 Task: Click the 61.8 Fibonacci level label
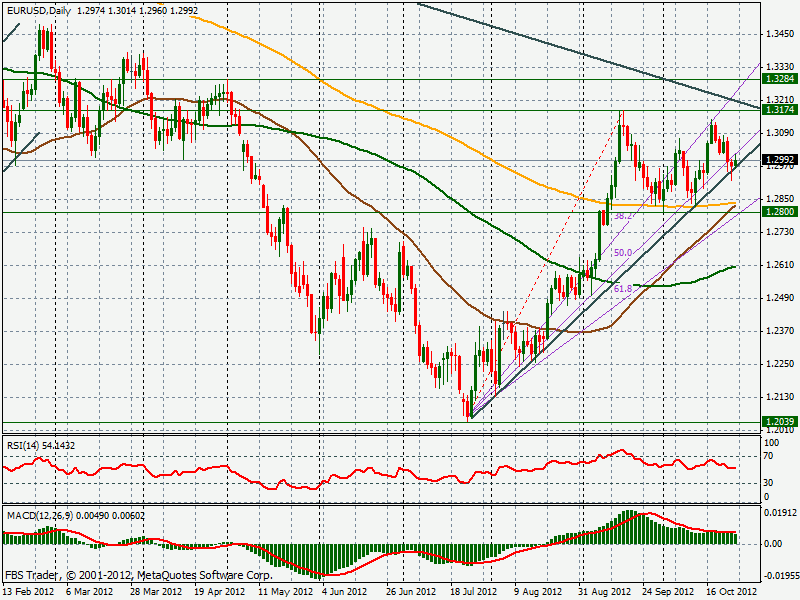[x=624, y=288]
